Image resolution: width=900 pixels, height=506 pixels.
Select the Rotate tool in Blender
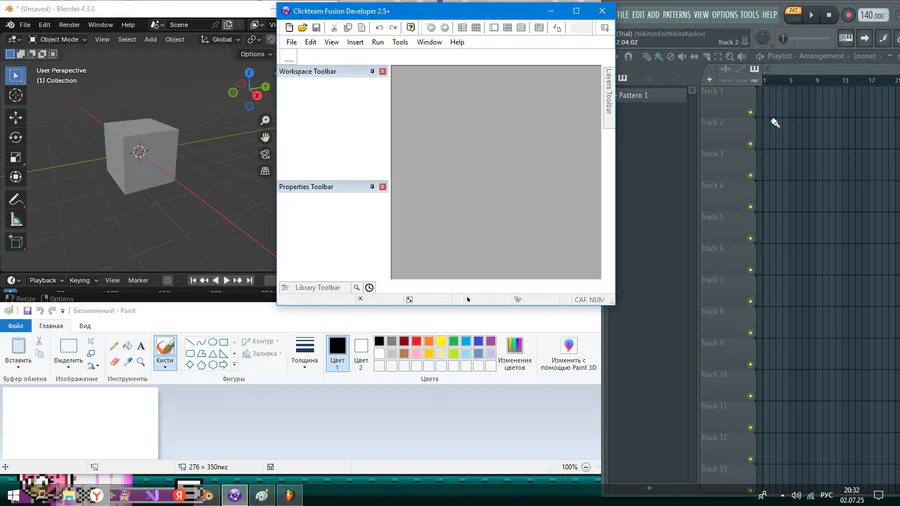(x=15, y=138)
